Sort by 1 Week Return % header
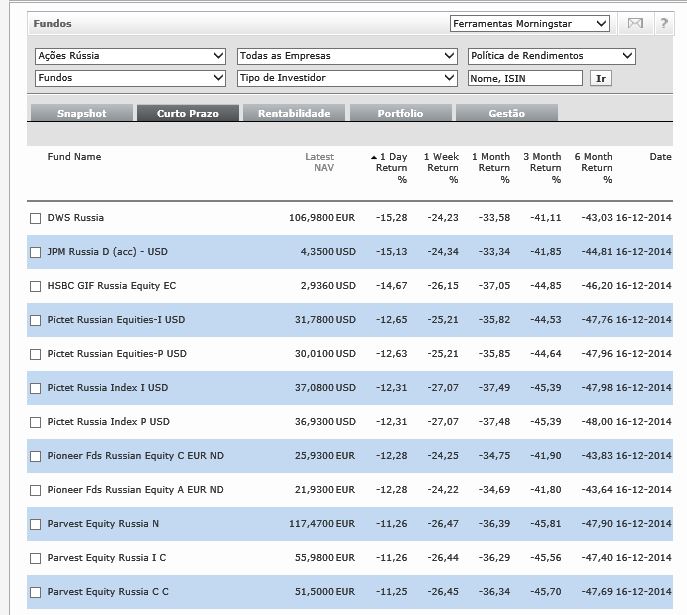Image resolution: width=687 pixels, height=615 pixels. click(x=441, y=168)
